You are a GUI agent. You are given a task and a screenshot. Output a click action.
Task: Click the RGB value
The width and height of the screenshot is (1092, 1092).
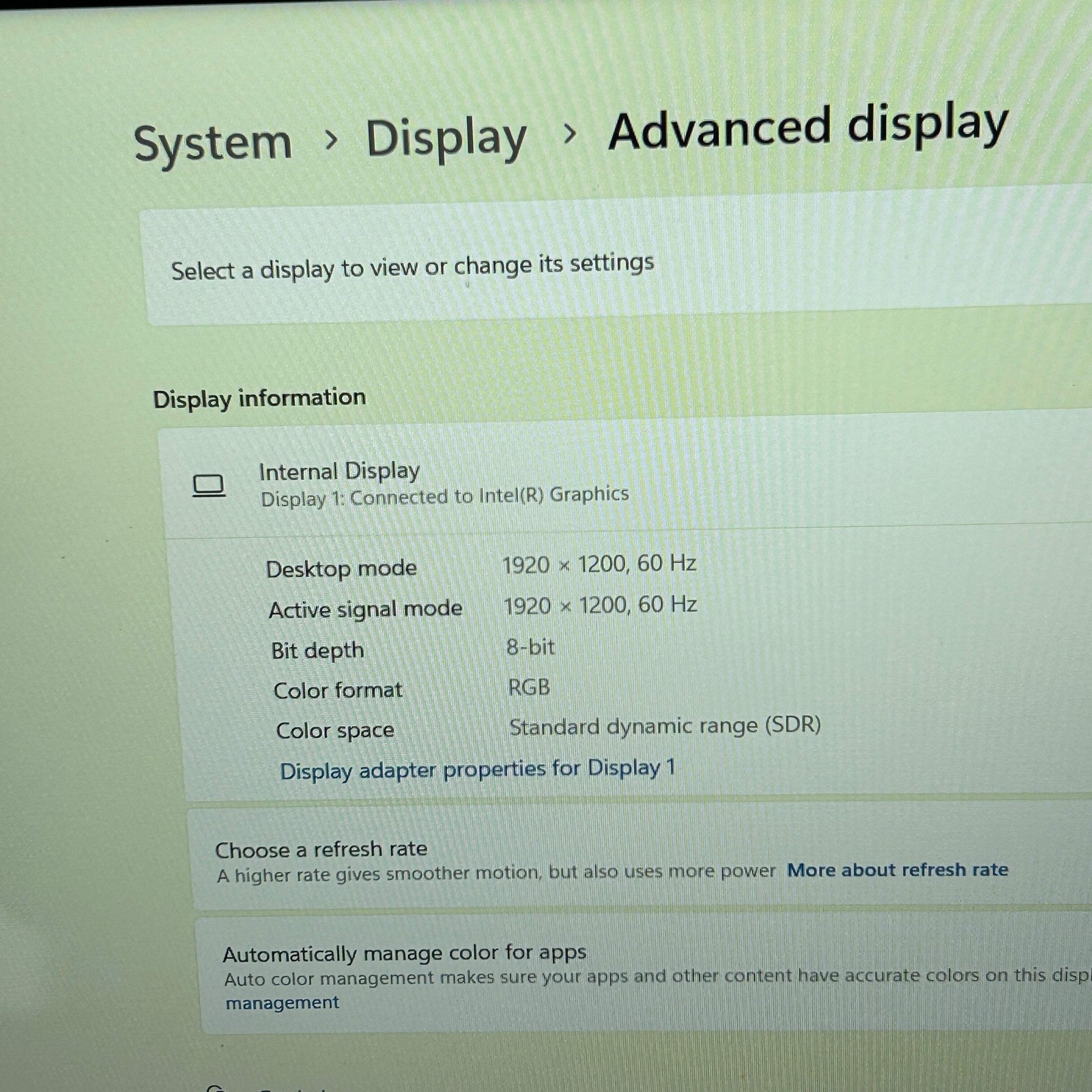click(x=529, y=687)
